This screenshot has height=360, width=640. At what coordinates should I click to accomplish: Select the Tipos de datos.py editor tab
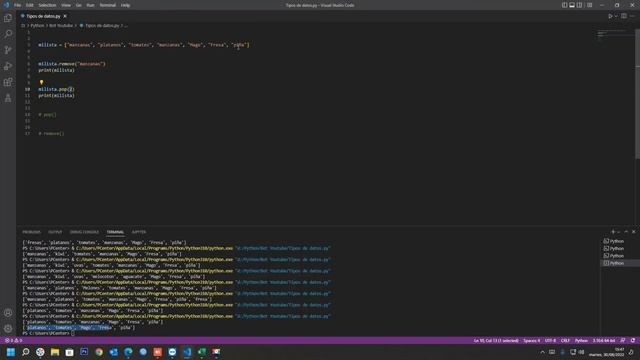[x=43, y=16]
